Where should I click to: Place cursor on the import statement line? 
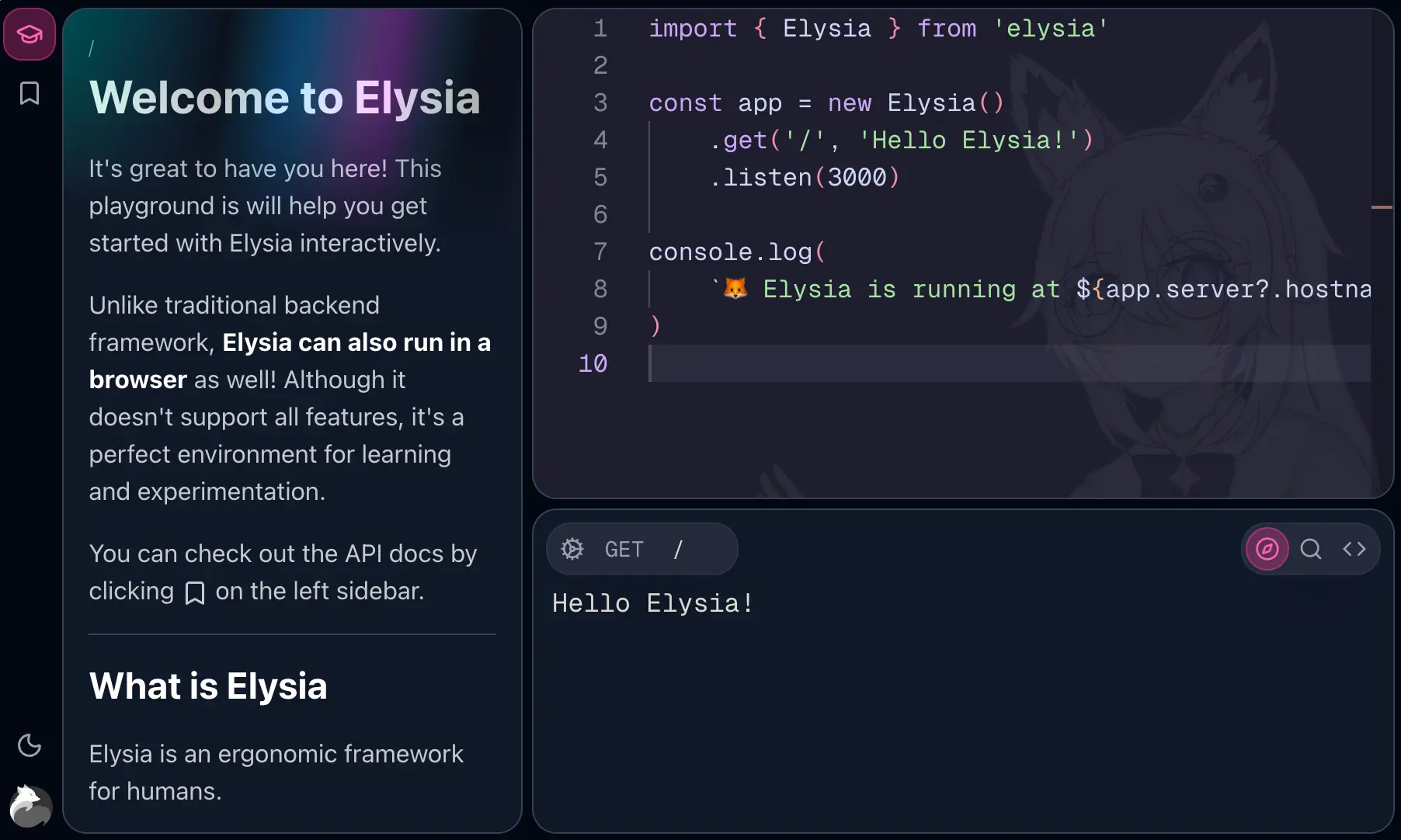pos(878,29)
